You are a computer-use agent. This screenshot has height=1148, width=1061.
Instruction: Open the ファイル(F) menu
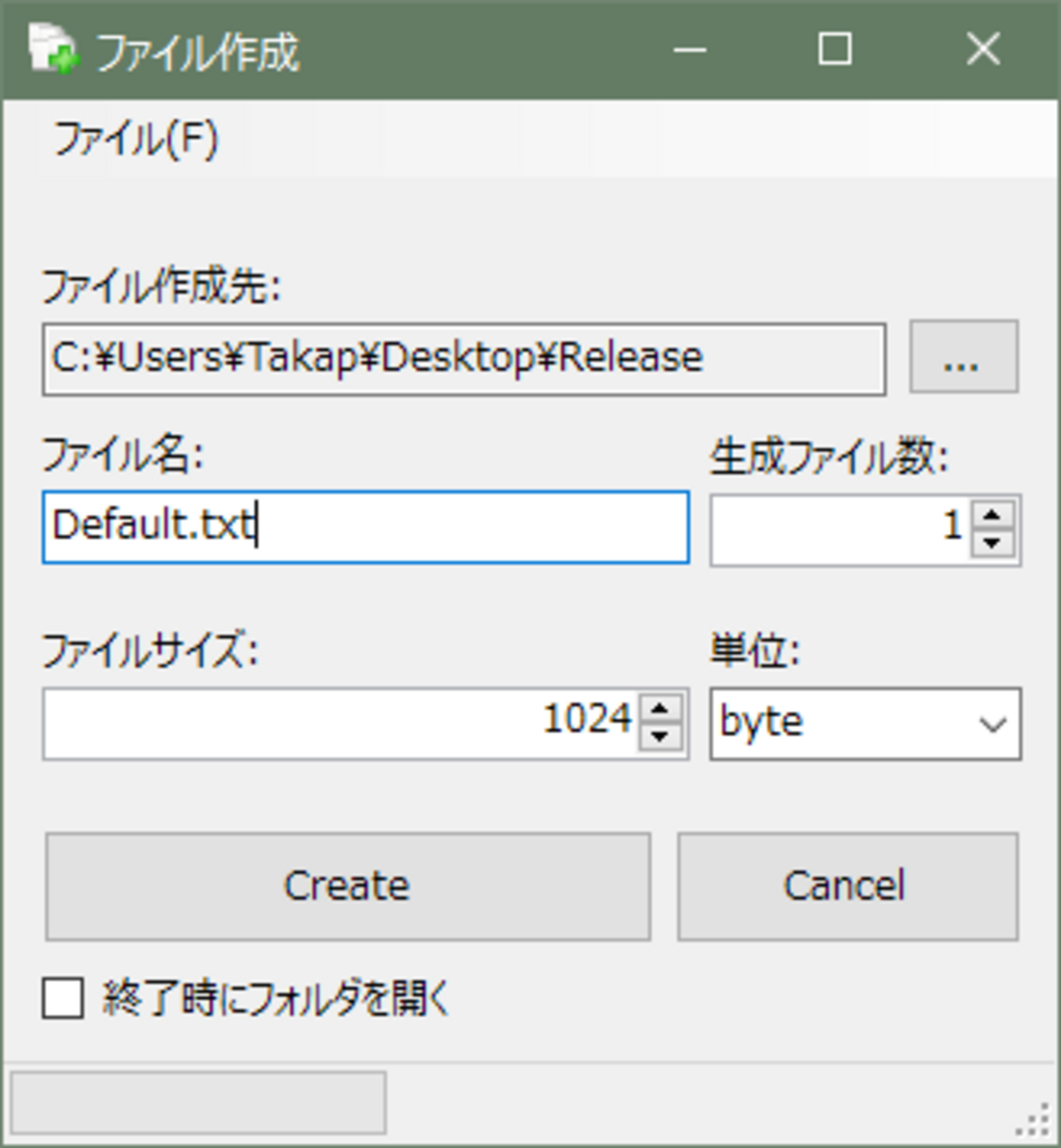[x=135, y=139]
